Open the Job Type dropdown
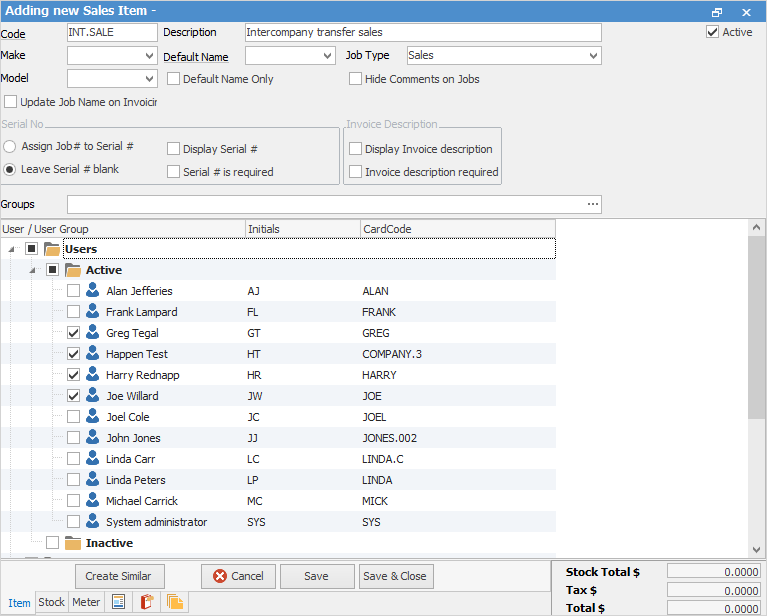Image resolution: width=767 pixels, height=616 pixels. 593,56
